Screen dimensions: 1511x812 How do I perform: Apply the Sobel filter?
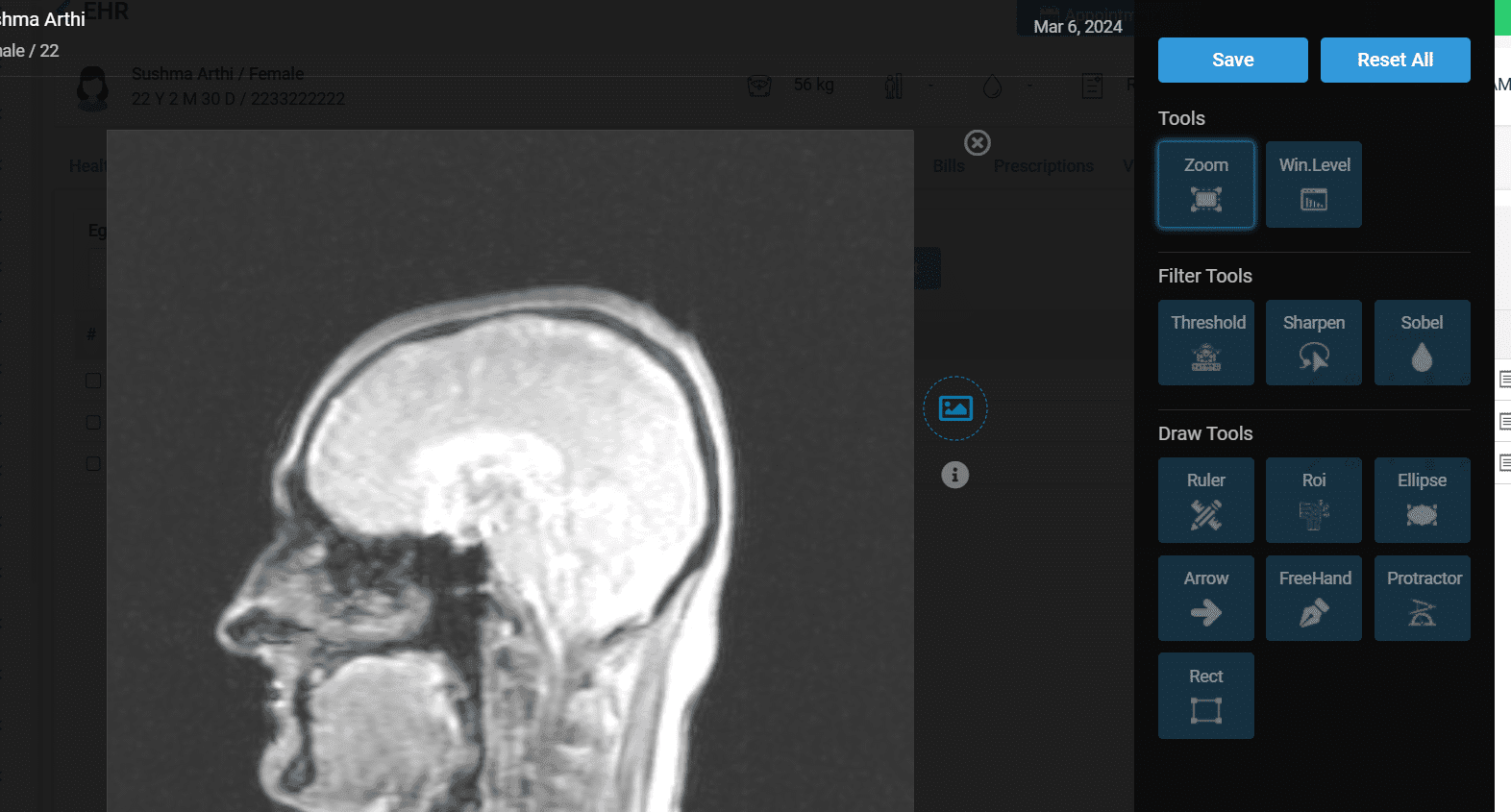[x=1422, y=342]
